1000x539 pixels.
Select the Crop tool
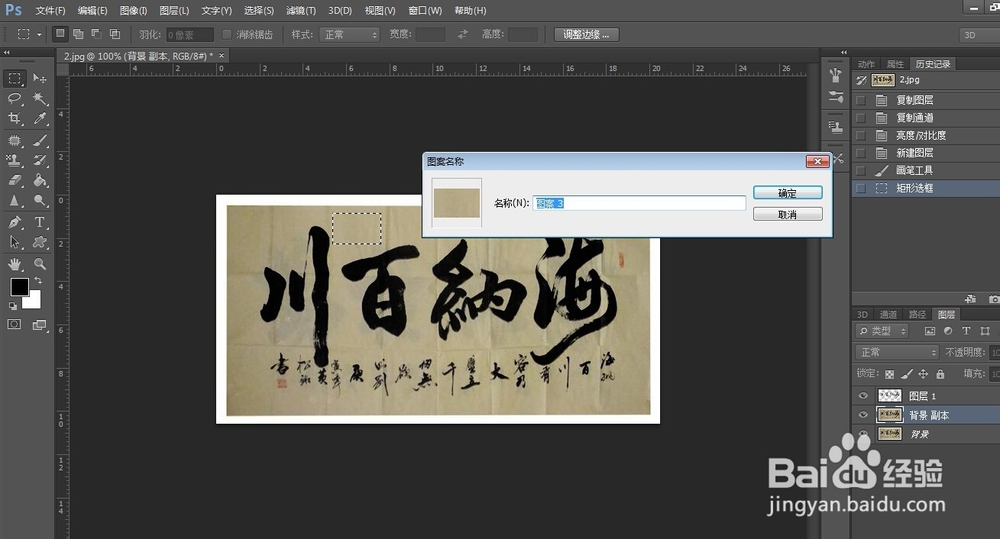pyautogui.click(x=14, y=119)
